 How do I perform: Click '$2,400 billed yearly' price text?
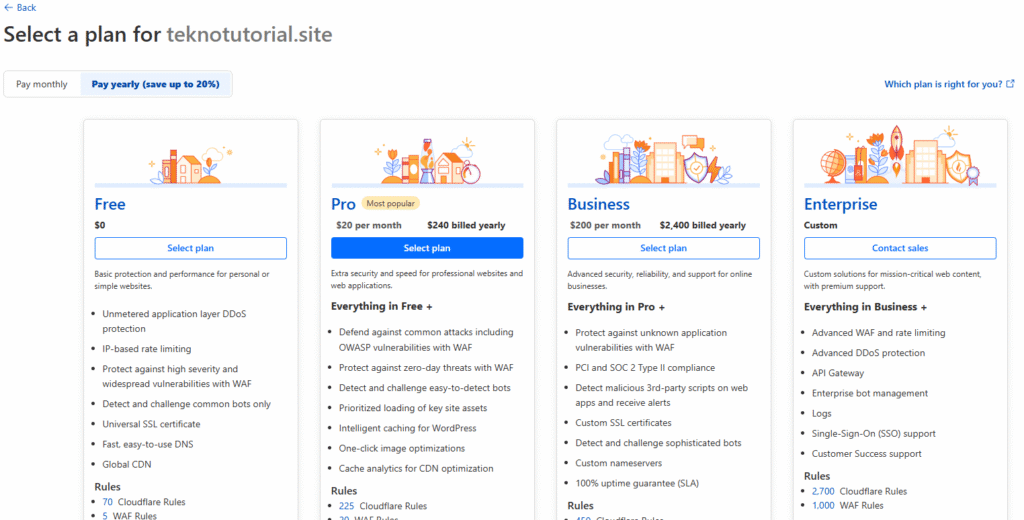pyautogui.click(x=703, y=225)
